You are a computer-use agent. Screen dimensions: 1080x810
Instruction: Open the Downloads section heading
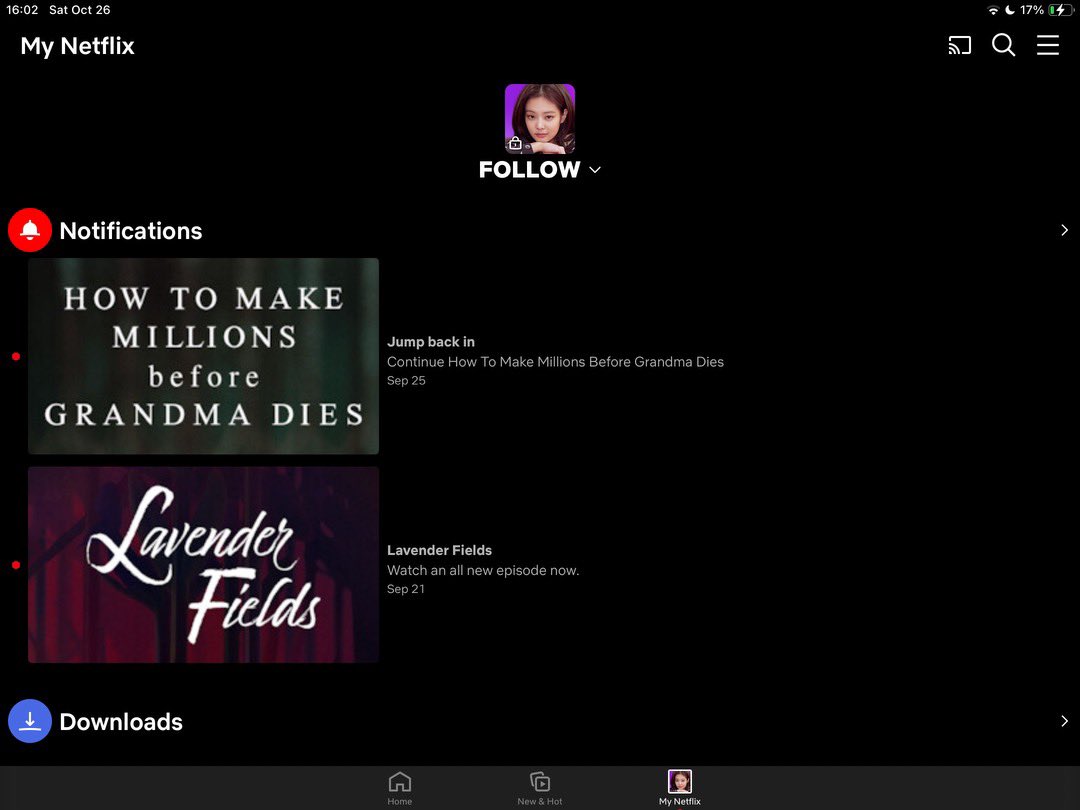[x=121, y=722]
